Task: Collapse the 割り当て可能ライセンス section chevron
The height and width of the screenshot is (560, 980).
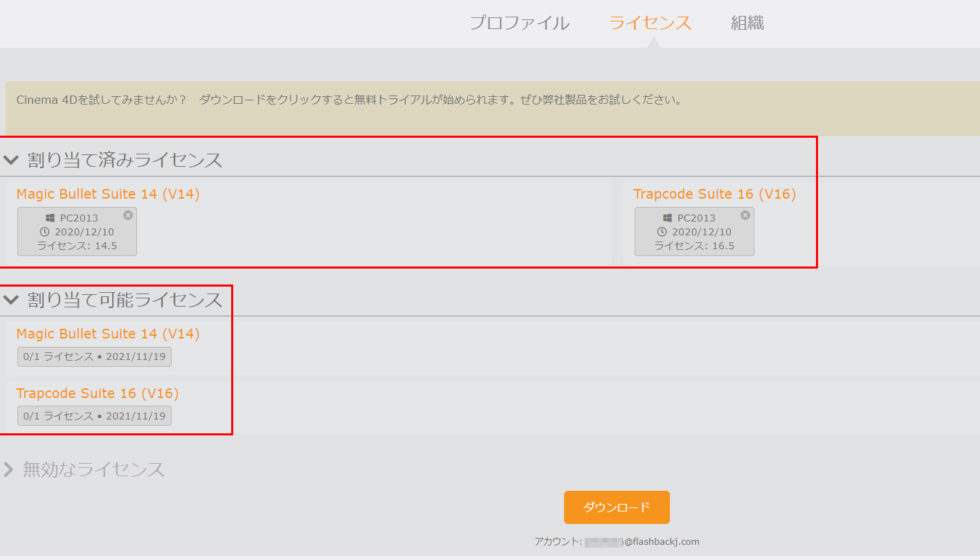Action: 11,300
